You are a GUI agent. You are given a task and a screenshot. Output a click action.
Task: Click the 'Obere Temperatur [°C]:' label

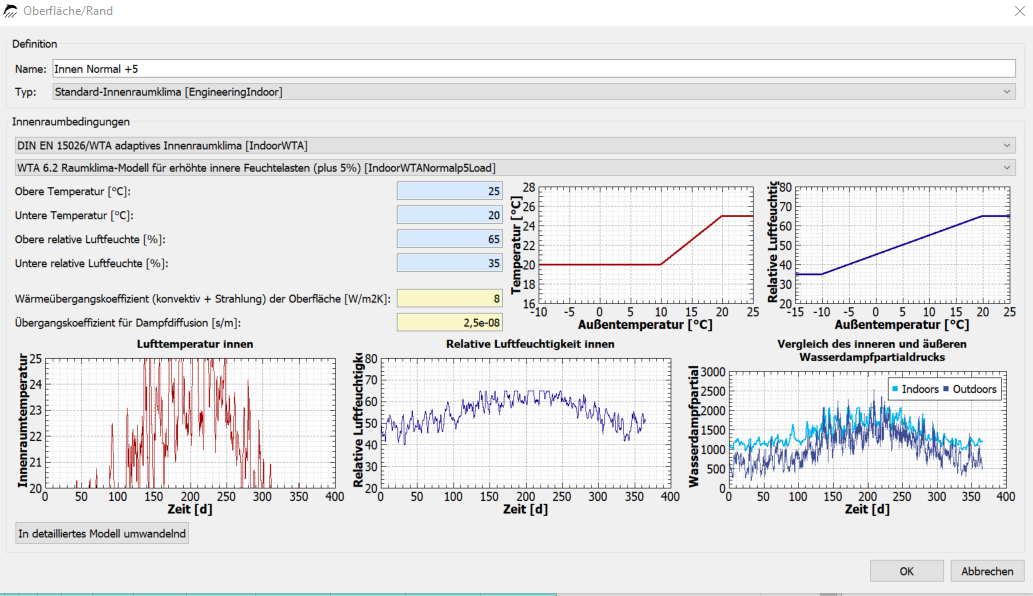pos(72,192)
